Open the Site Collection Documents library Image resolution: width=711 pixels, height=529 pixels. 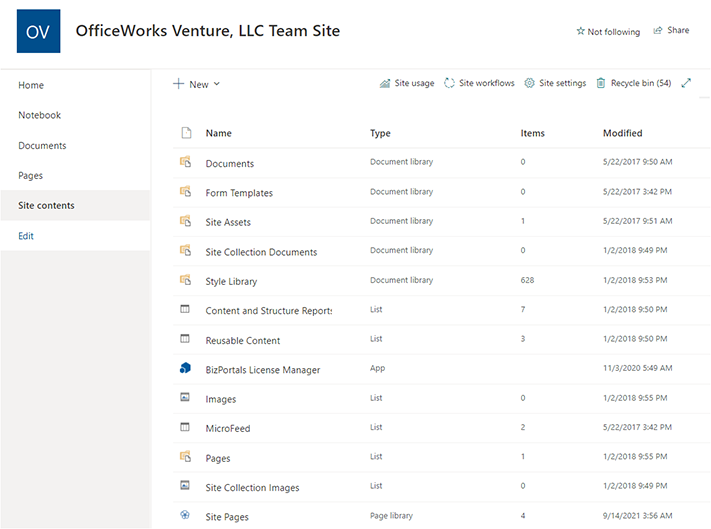point(261,252)
